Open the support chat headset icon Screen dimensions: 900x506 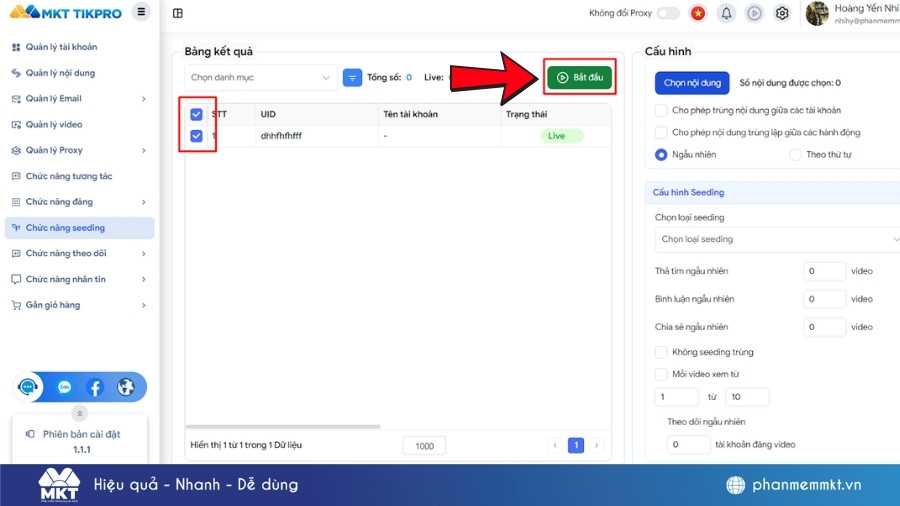pos(28,387)
